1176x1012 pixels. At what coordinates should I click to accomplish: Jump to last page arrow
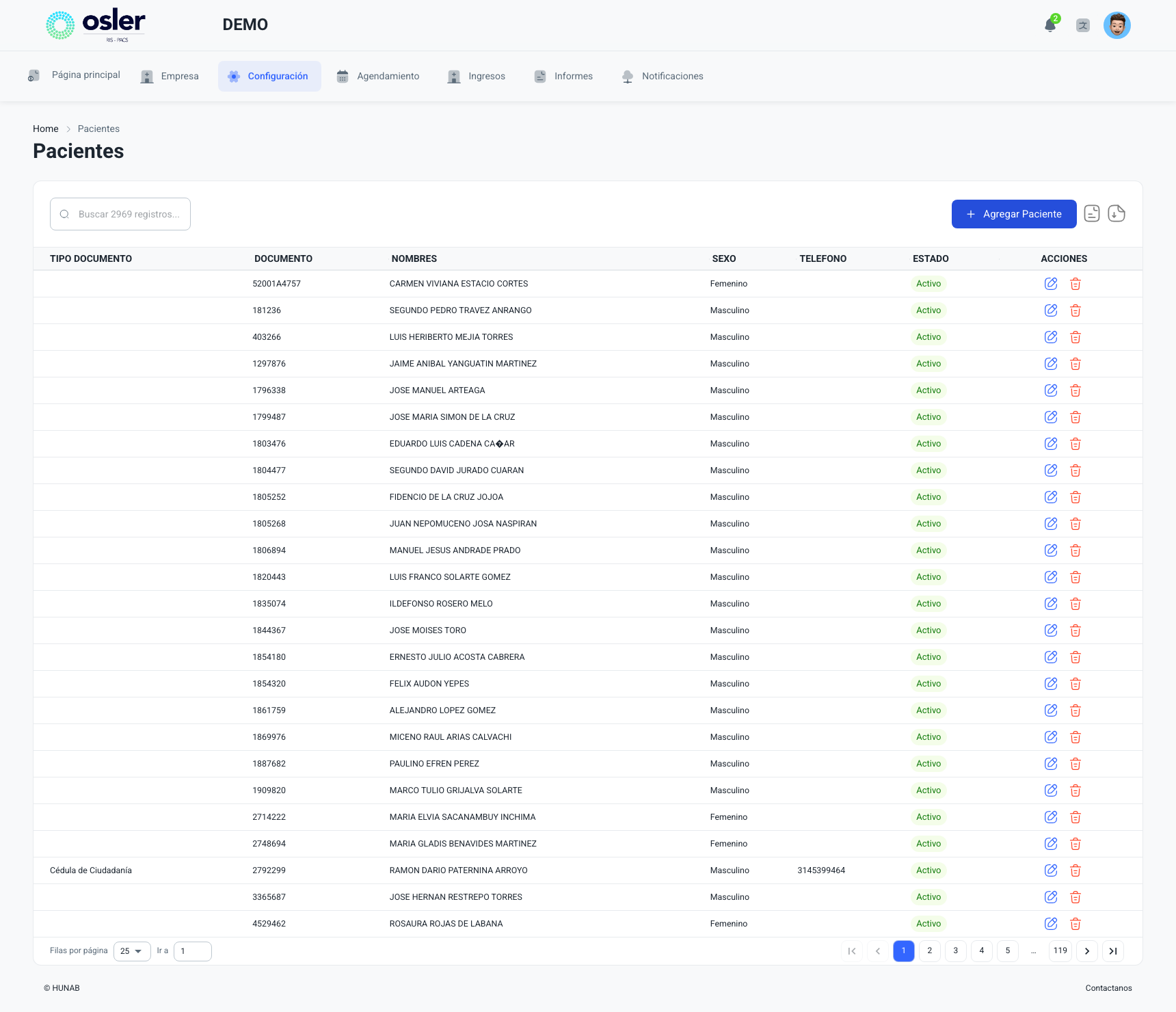click(1113, 951)
